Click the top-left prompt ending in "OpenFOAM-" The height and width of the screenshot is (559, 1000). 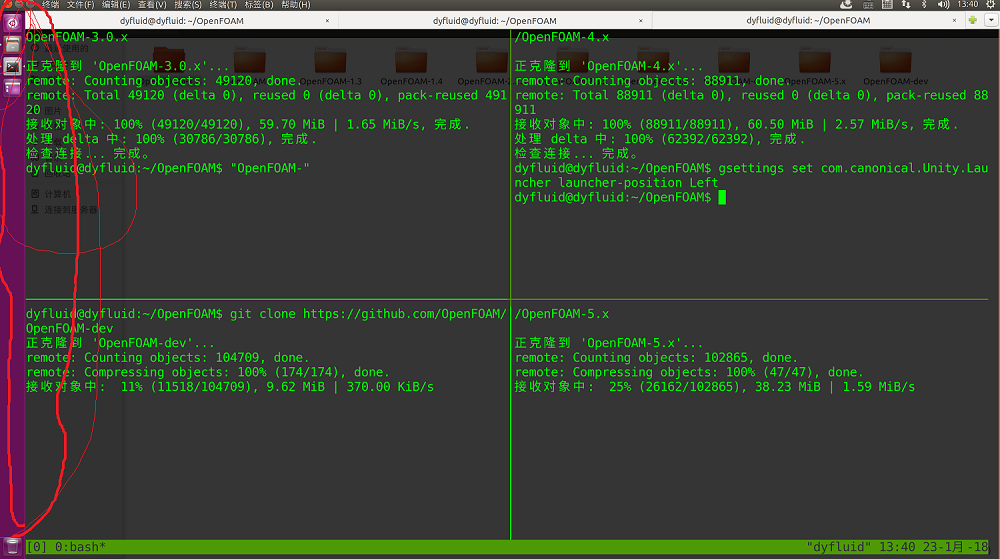click(x=168, y=168)
